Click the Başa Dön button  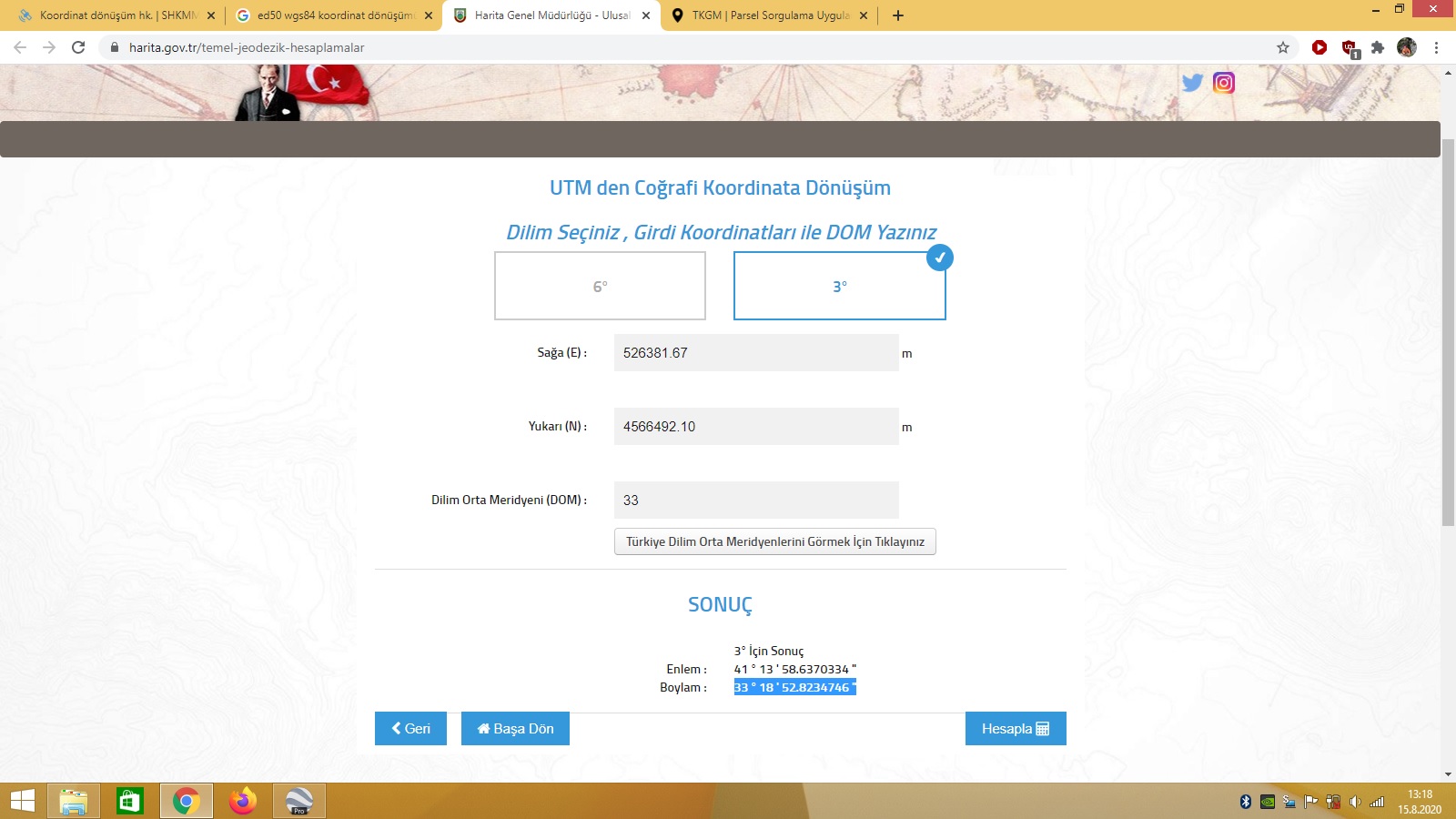pos(515,728)
